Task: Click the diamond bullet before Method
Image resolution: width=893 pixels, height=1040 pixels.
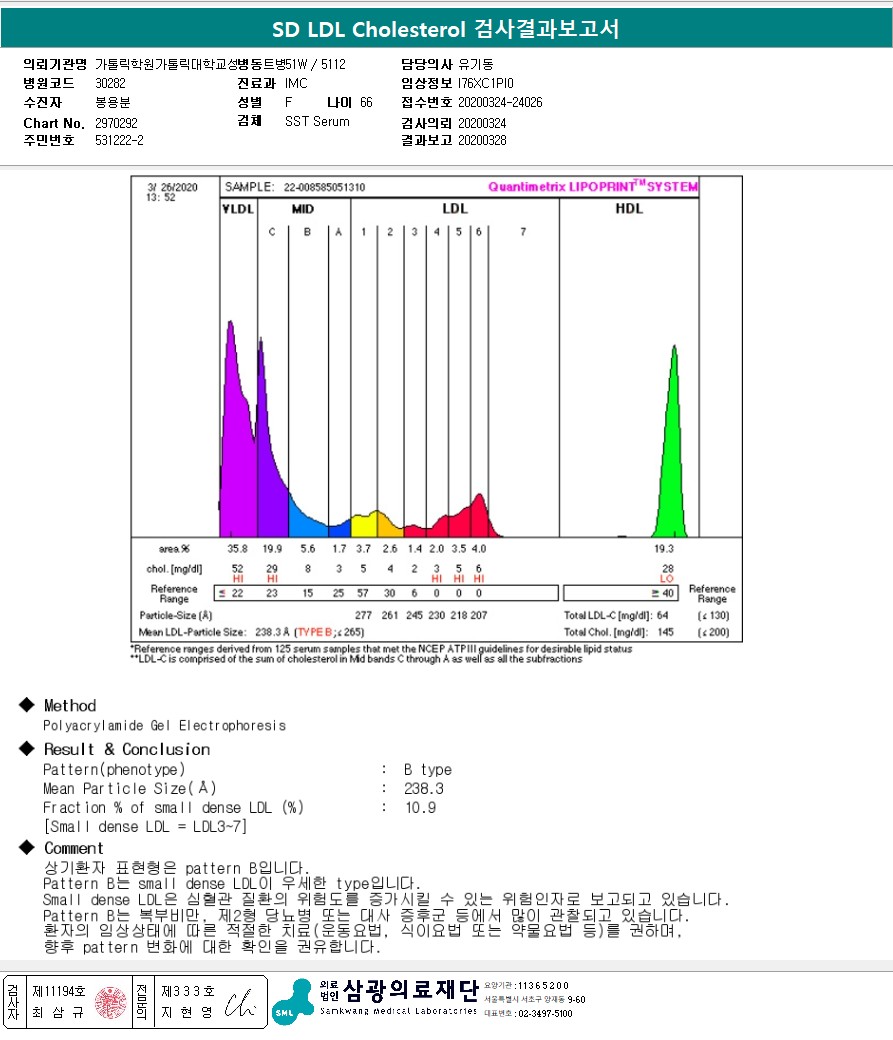Action: click(27, 704)
